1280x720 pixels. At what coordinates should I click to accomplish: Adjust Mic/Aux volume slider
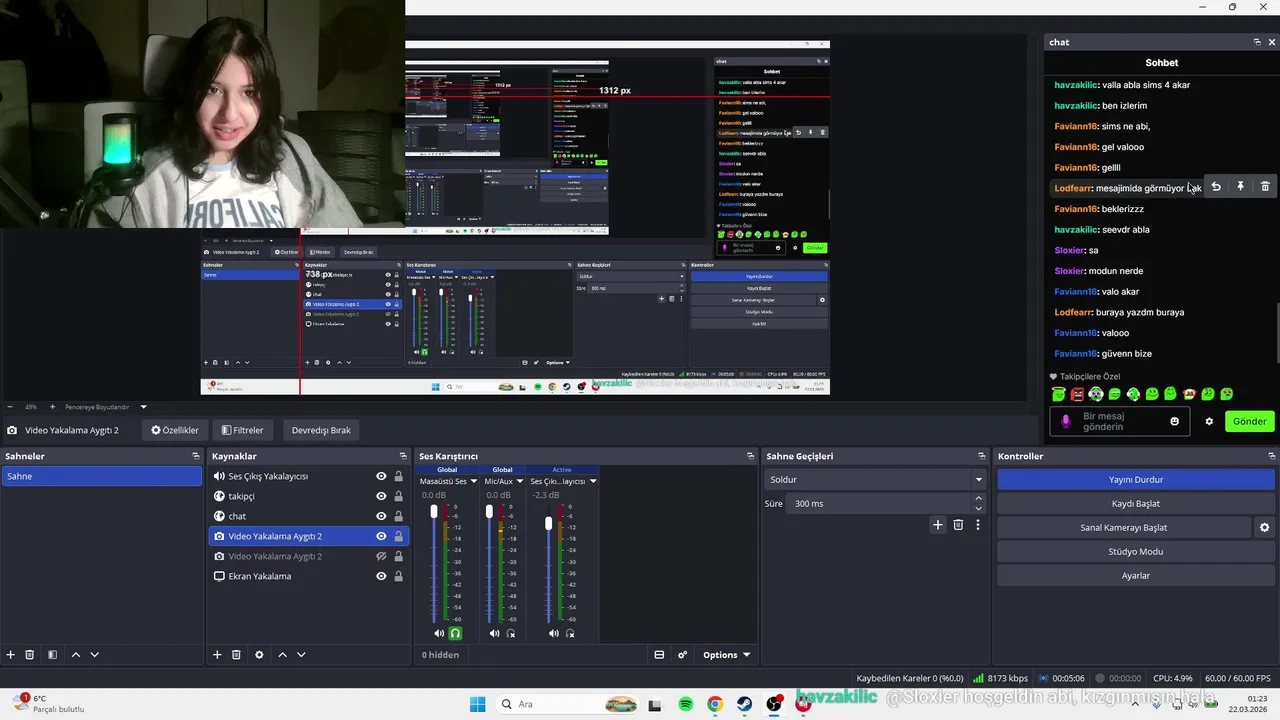pos(489,511)
